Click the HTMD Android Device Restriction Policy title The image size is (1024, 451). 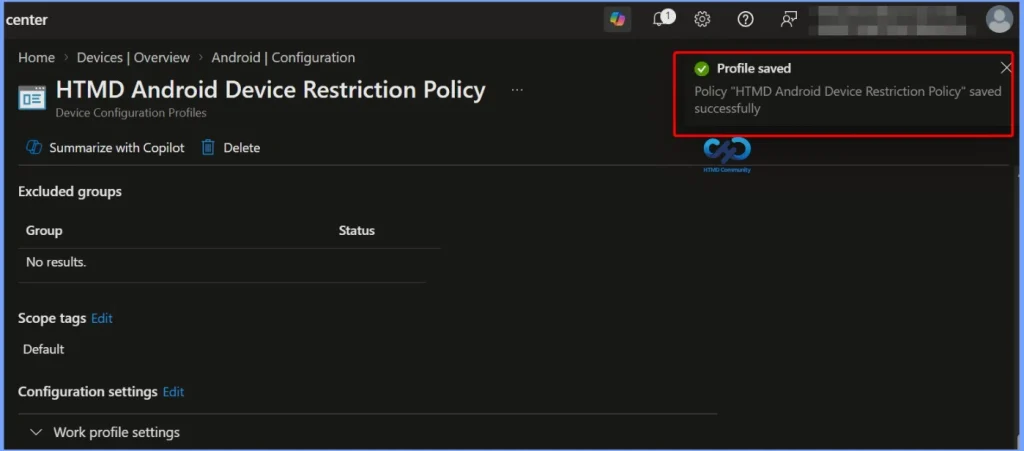click(270, 89)
